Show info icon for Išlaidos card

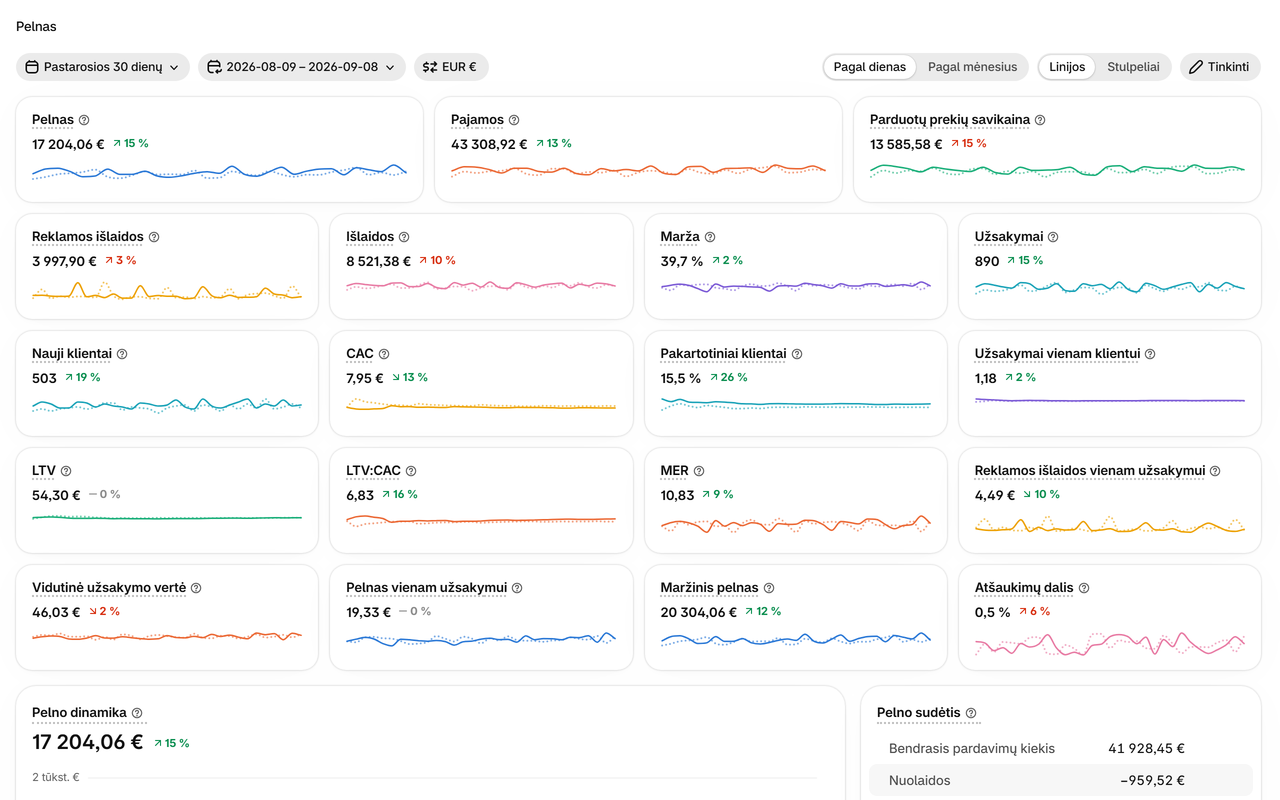(x=404, y=237)
